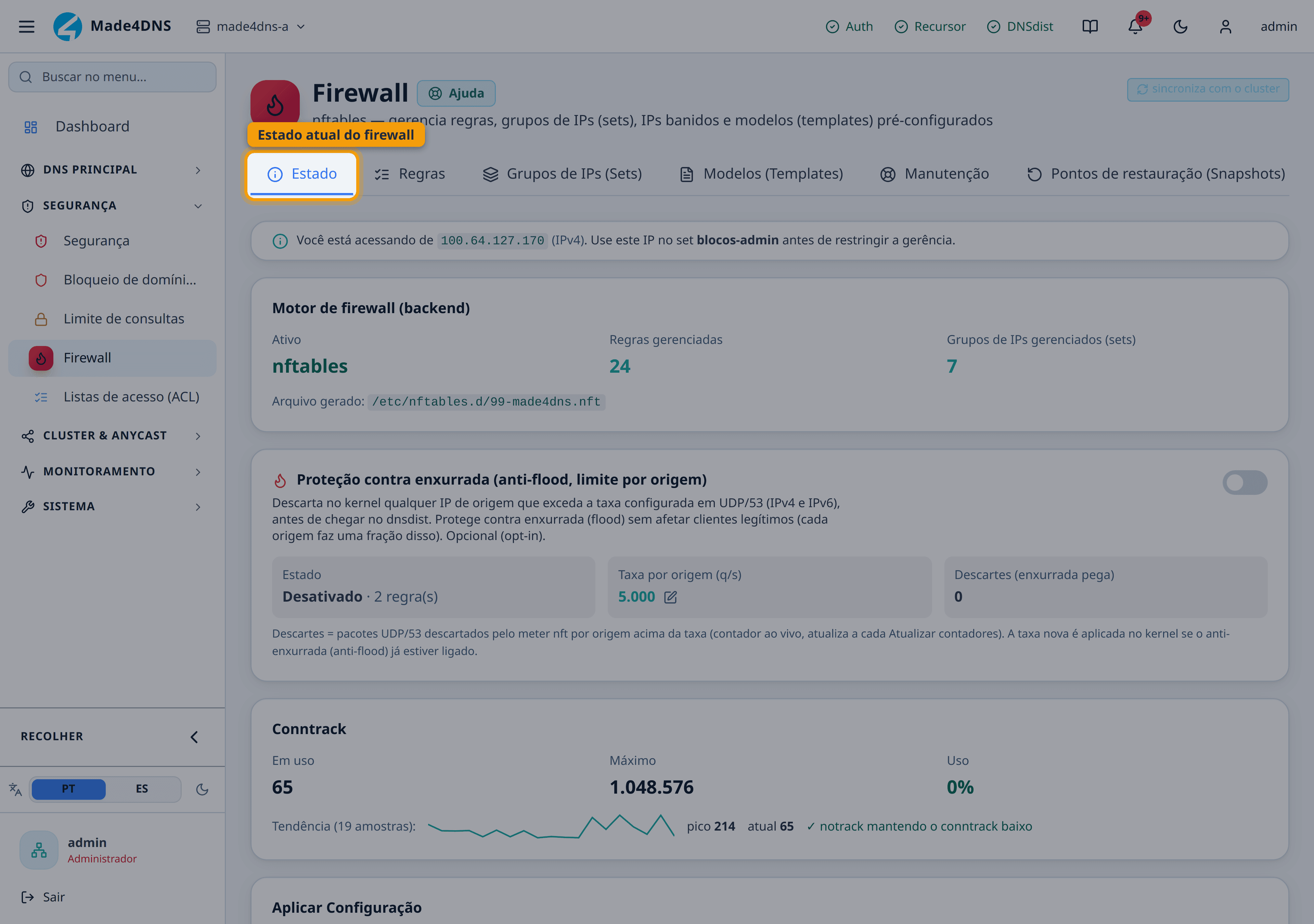Open the Modelos (Templates) tab
The height and width of the screenshot is (924, 1314).
(x=761, y=174)
